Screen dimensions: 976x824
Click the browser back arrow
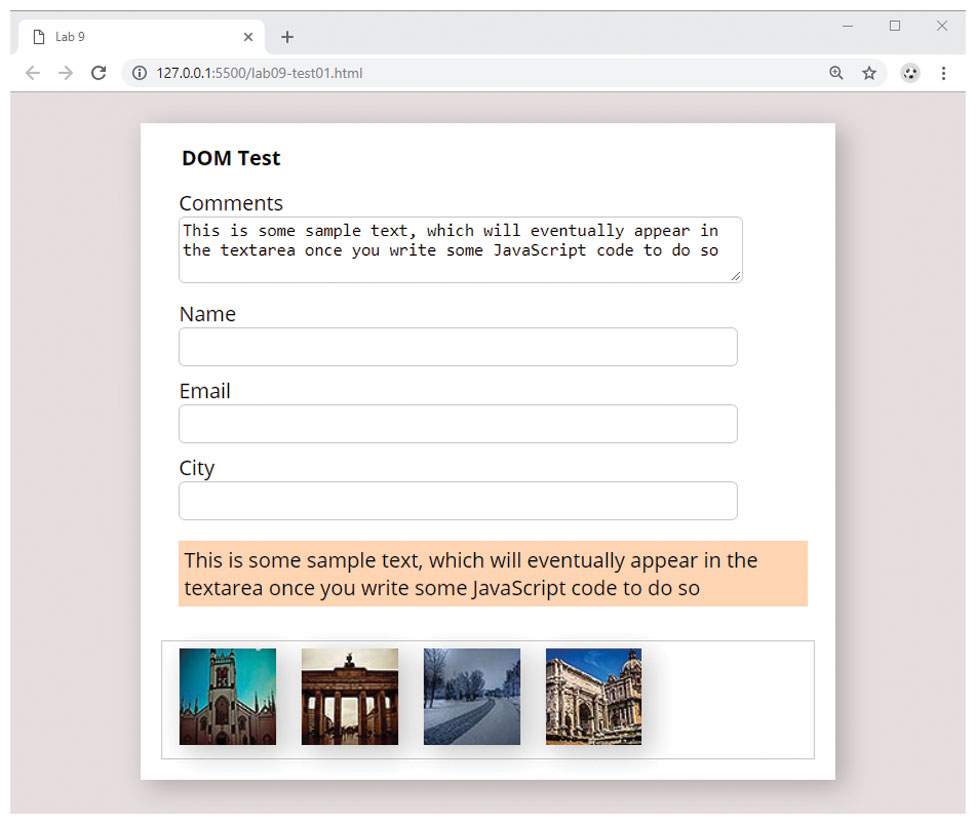(x=33, y=73)
